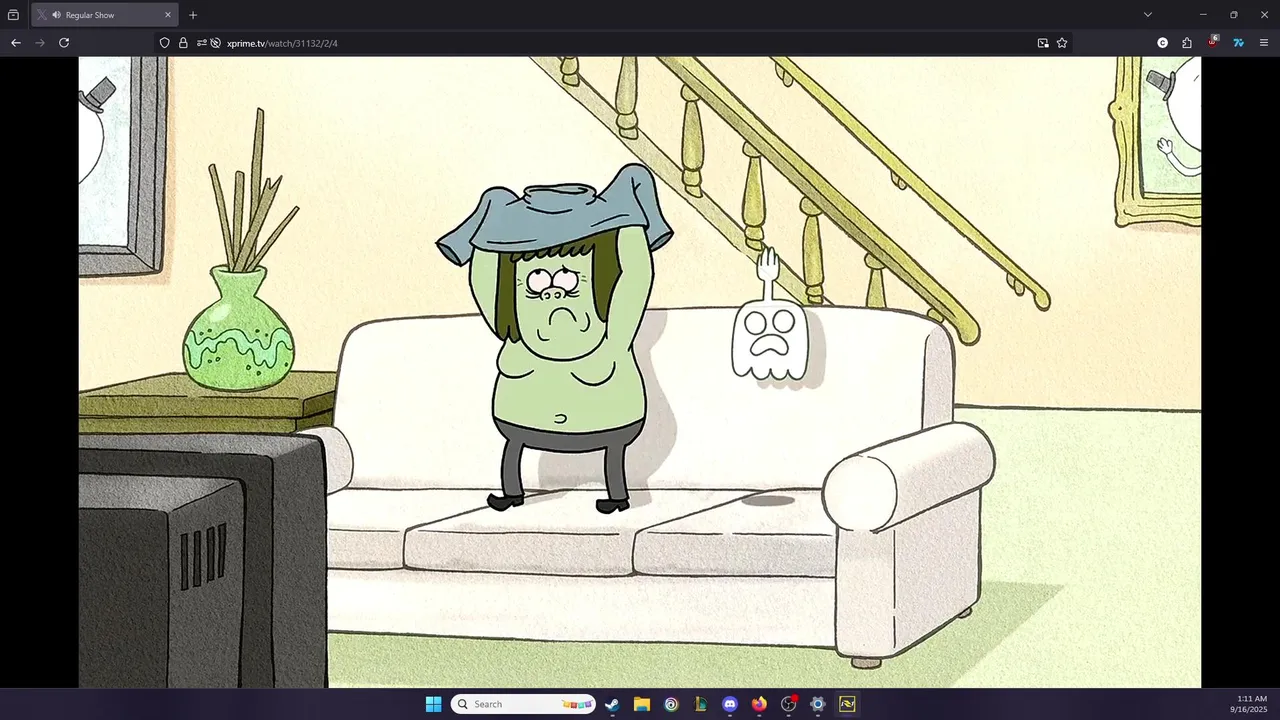Select the Regular Show tab

tap(104, 15)
